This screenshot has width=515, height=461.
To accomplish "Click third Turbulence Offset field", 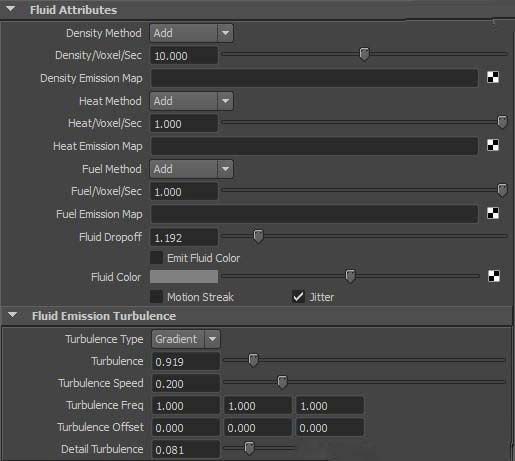I will [330, 428].
